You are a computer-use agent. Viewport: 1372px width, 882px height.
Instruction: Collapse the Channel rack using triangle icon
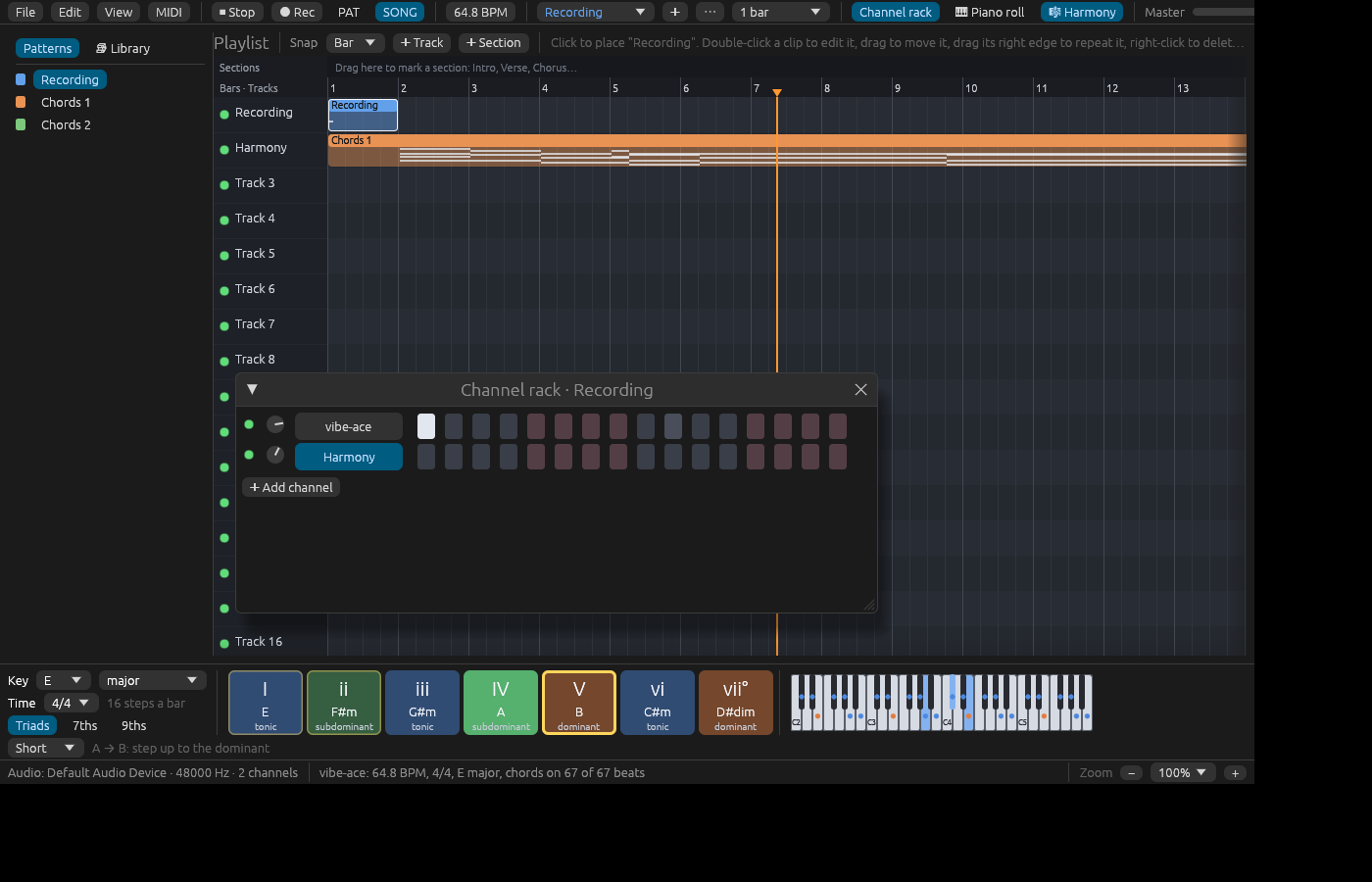point(252,389)
